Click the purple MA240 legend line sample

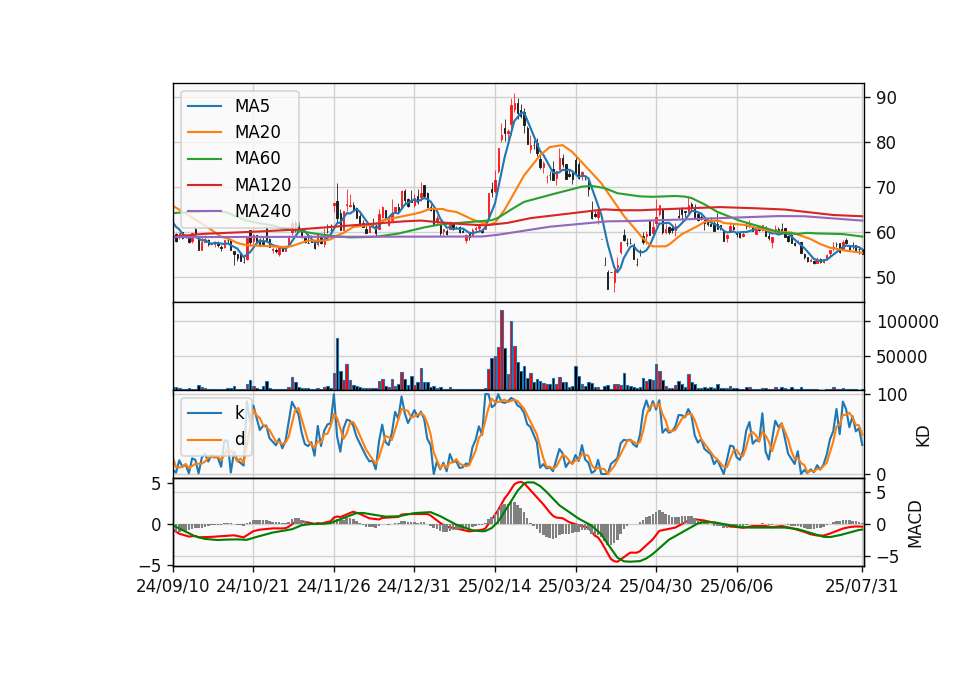click(204, 211)
